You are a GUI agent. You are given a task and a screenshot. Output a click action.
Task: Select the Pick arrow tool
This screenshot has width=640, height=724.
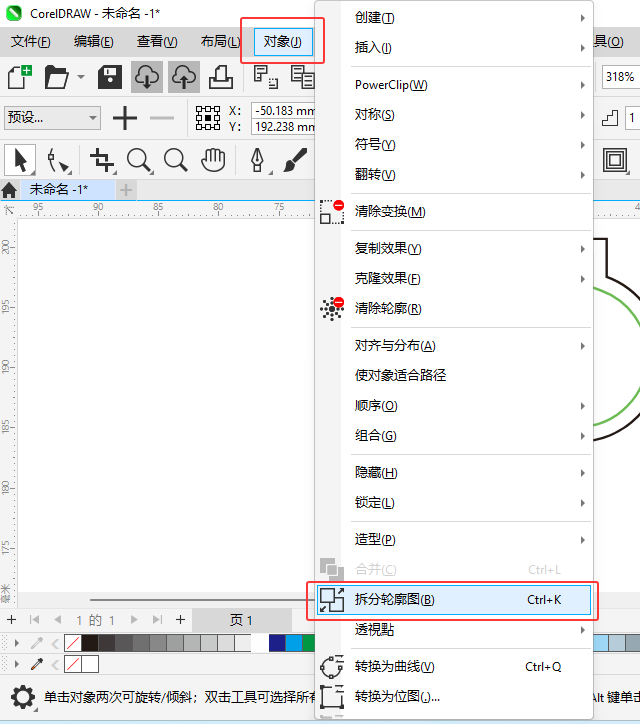coord(20,160)
